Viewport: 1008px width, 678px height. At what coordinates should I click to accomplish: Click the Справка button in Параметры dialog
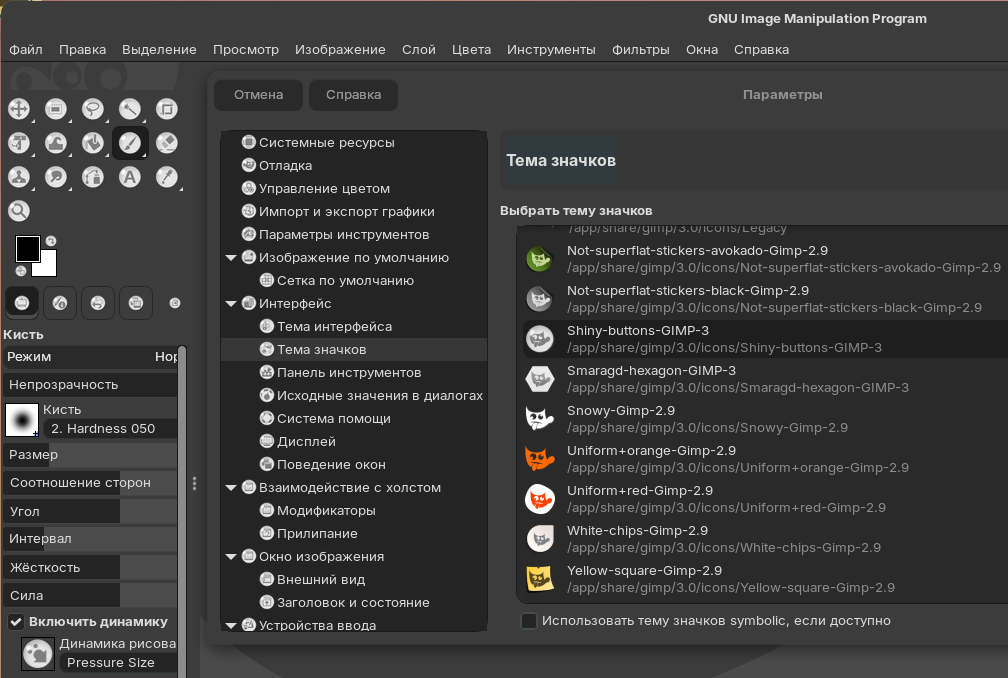(x=354, y=95)
